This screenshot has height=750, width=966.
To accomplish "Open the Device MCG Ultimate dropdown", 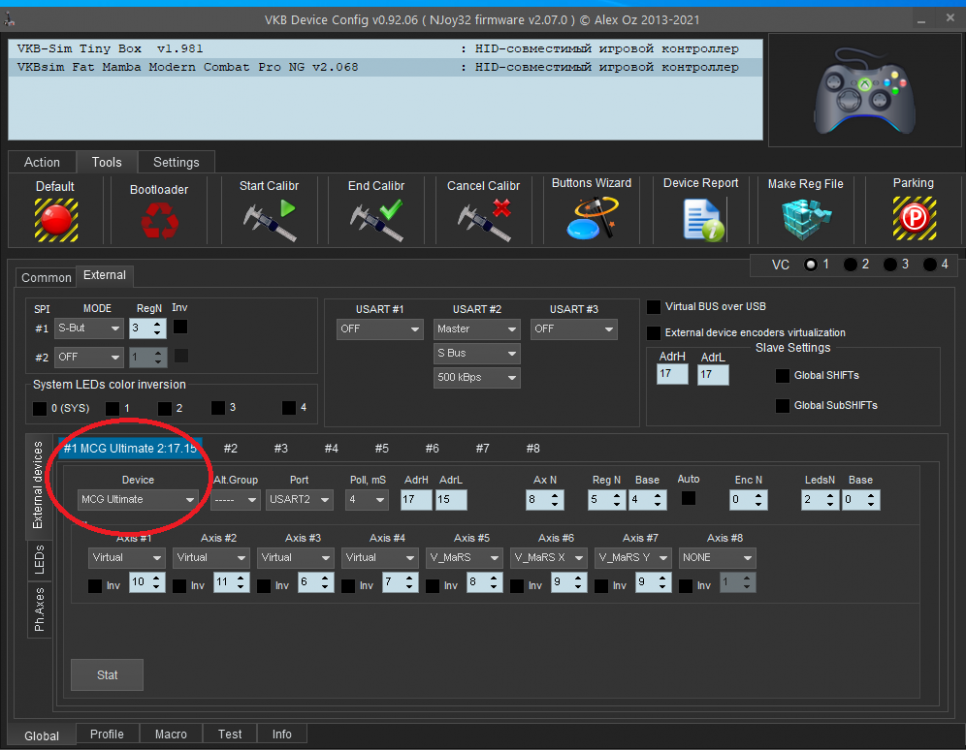I will click(139, 500).
